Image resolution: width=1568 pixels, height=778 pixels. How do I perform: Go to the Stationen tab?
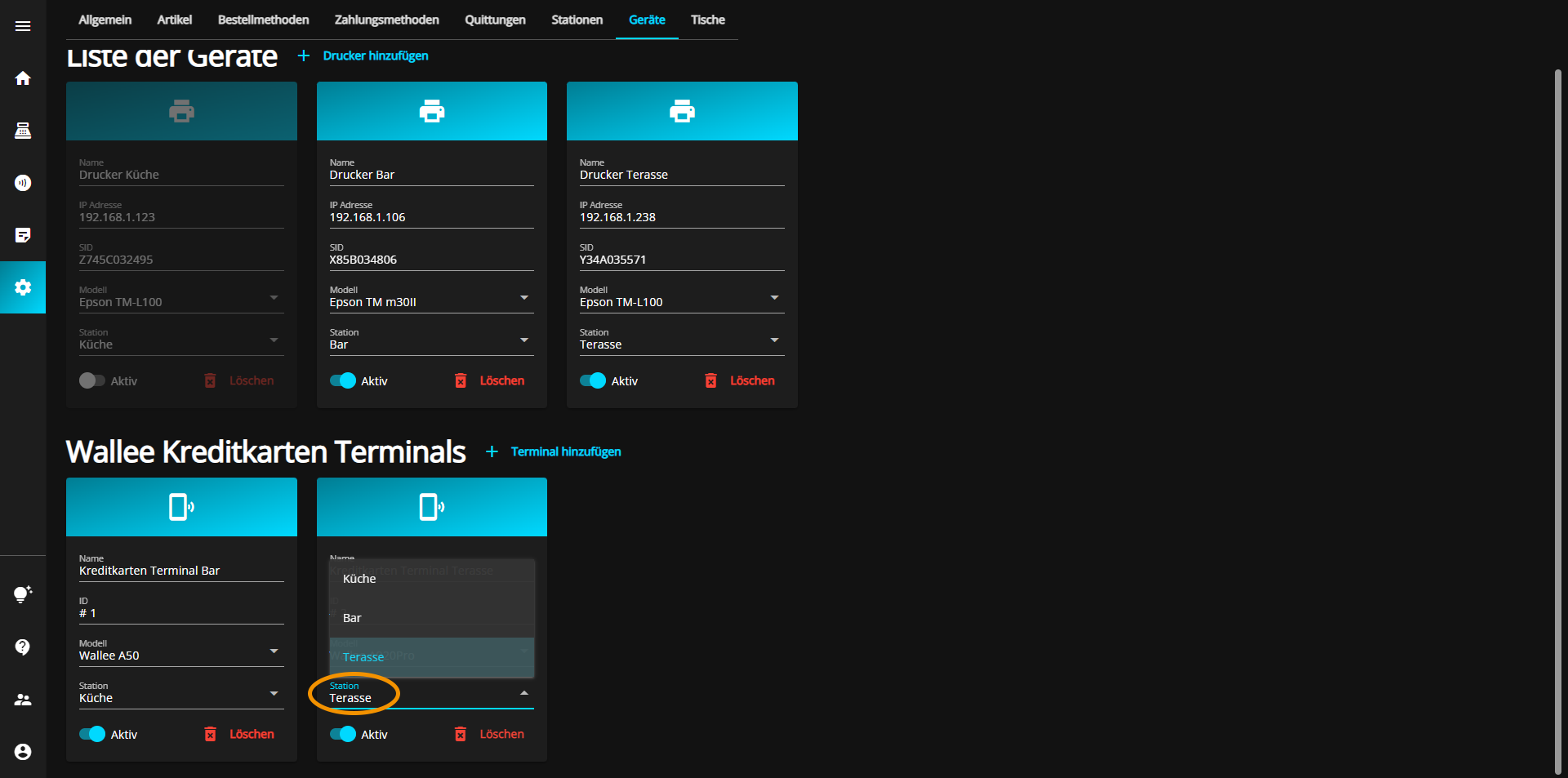577,20
